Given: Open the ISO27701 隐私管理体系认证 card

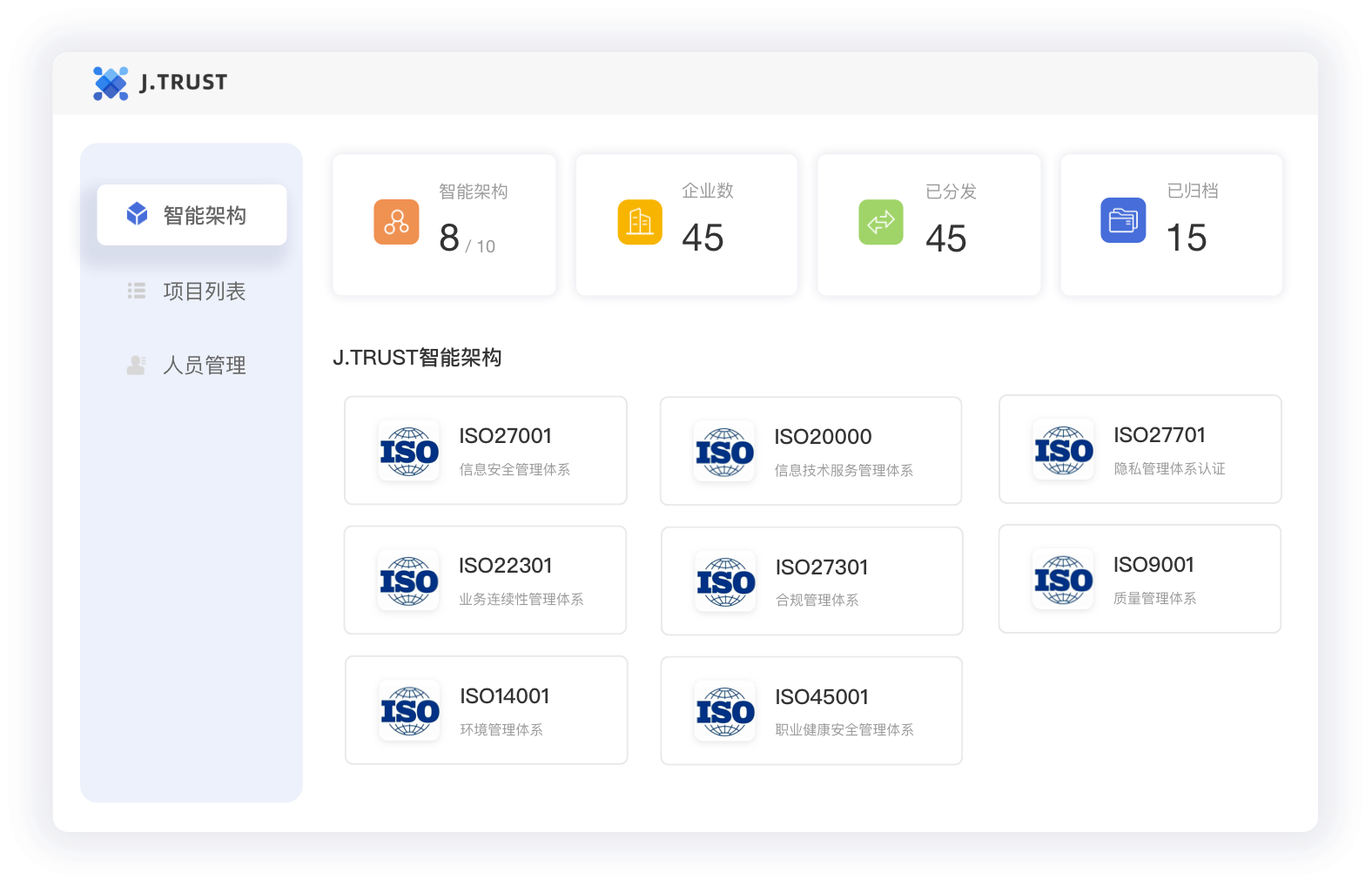Looking at the screenshot, I should tap(1140, 449).
